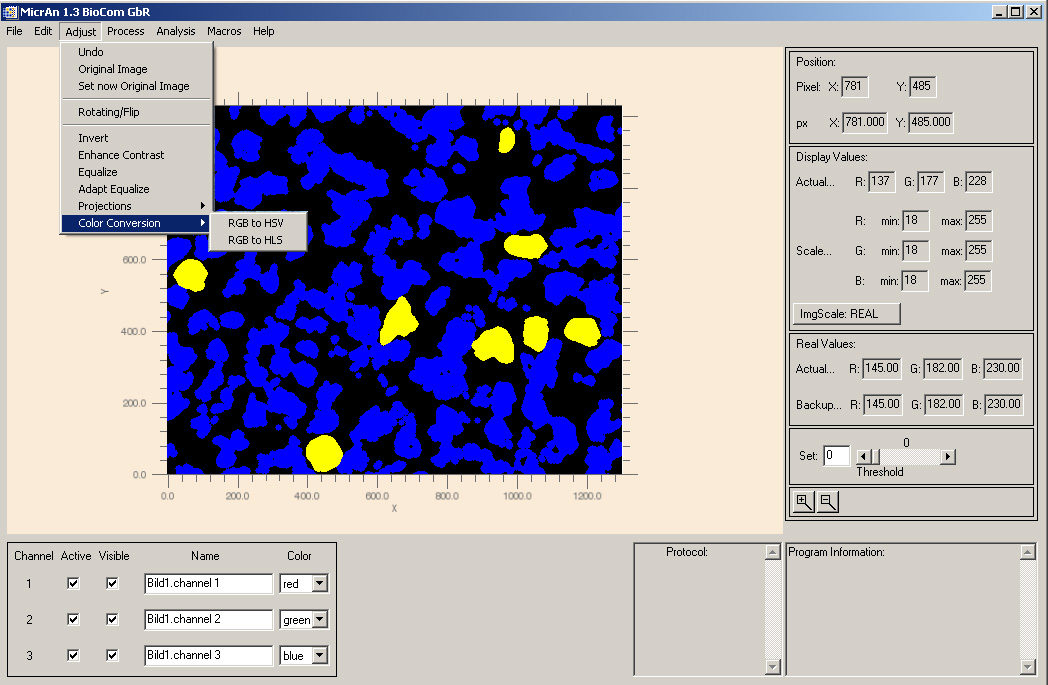1048x685 pixels.
Task: Click the Bild1.channel 1 name field
Action: click(x=208, y=584)
